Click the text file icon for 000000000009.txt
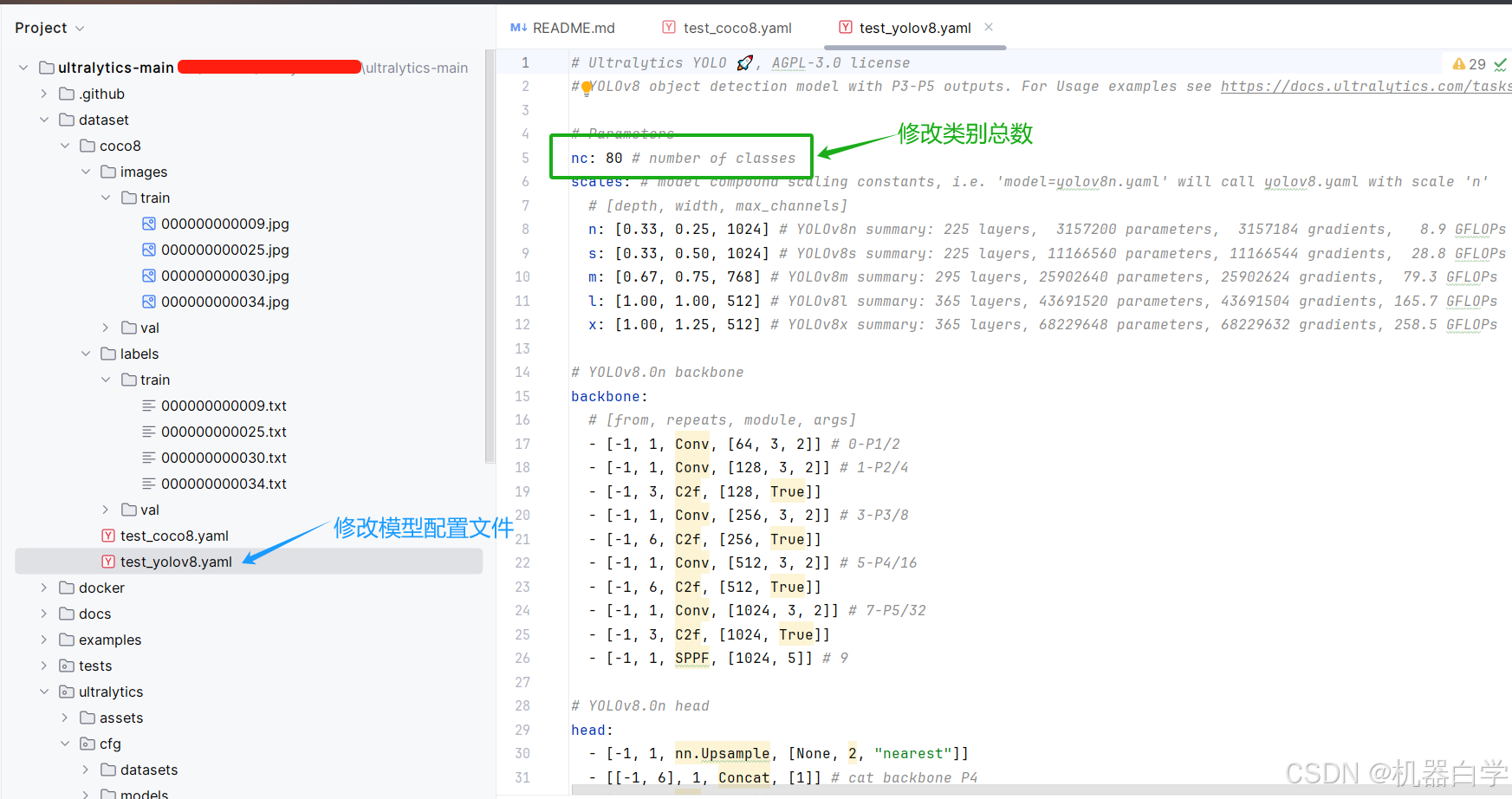The width and height of the screenshot is (1512, 799). (149, 406)
